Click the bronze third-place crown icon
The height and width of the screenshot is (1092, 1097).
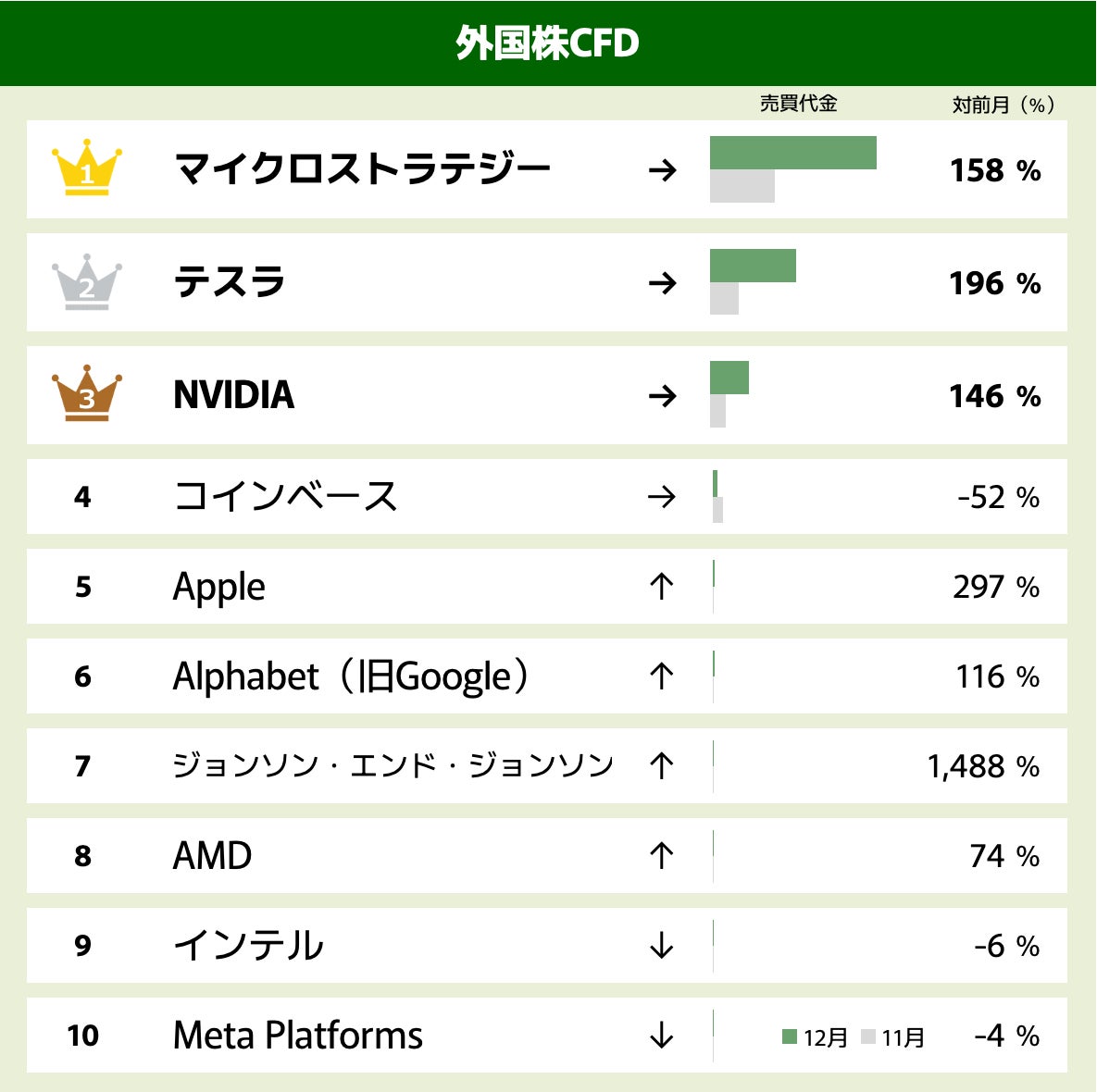click(x=87, y=393)
